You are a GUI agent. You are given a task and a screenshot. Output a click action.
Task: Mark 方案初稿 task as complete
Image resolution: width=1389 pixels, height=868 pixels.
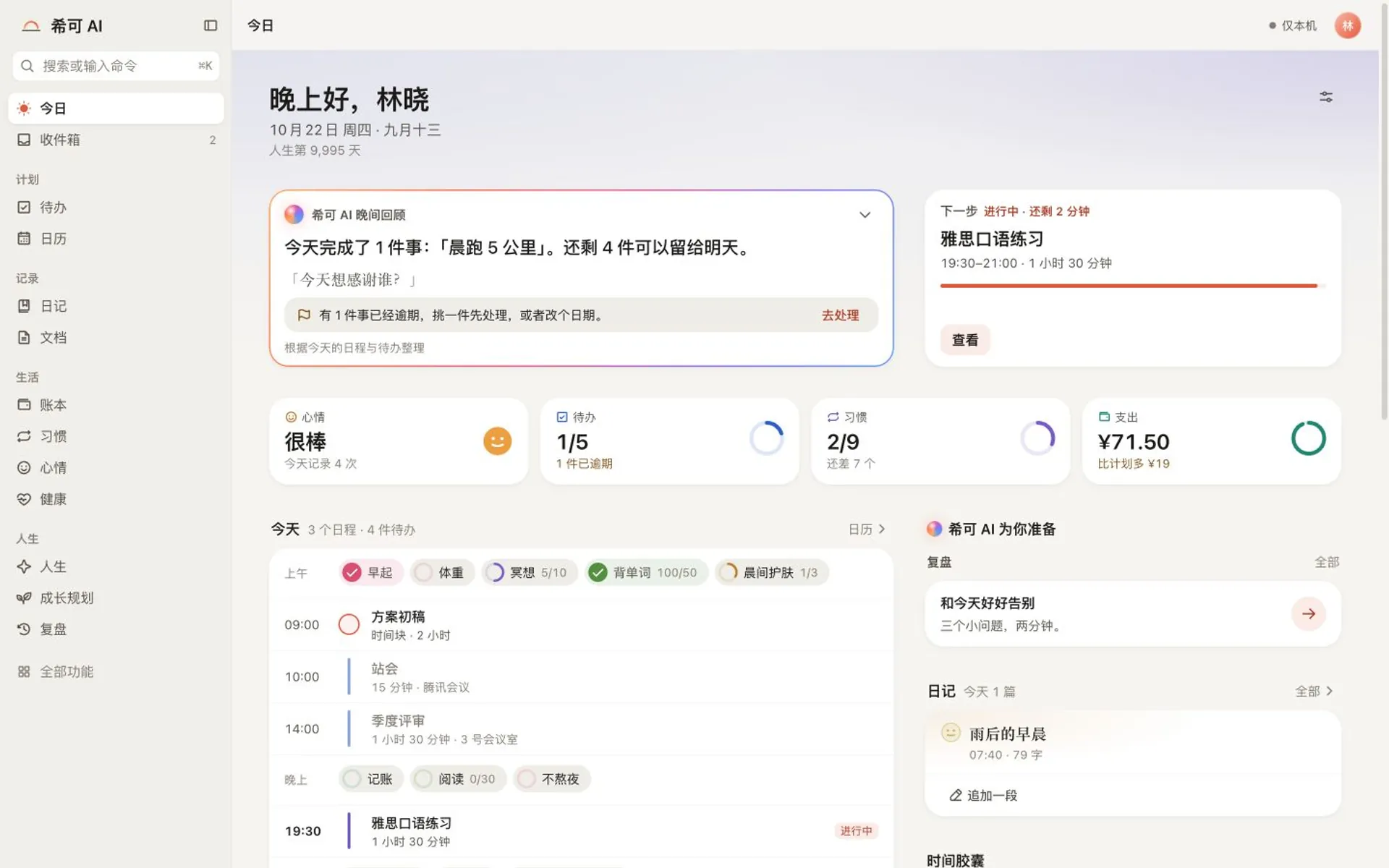tap(349, 624)
